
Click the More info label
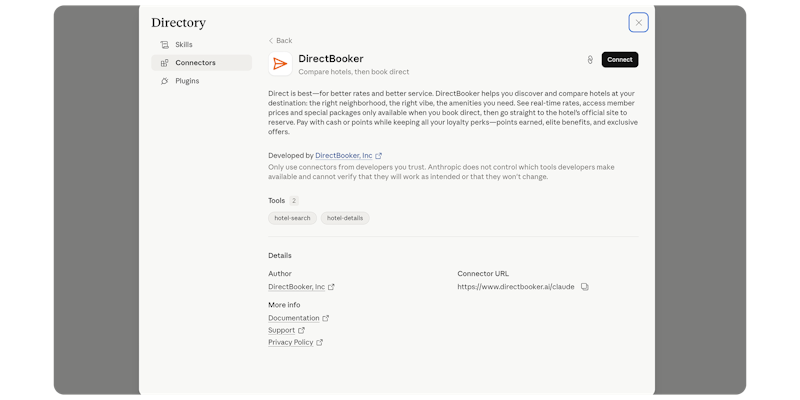pos(284,305)
